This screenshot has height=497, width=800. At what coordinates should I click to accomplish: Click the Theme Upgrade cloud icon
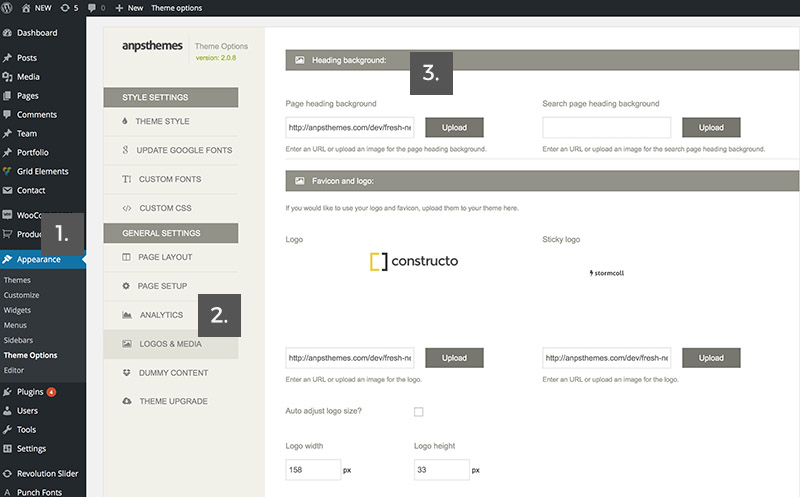click(127, 401)
